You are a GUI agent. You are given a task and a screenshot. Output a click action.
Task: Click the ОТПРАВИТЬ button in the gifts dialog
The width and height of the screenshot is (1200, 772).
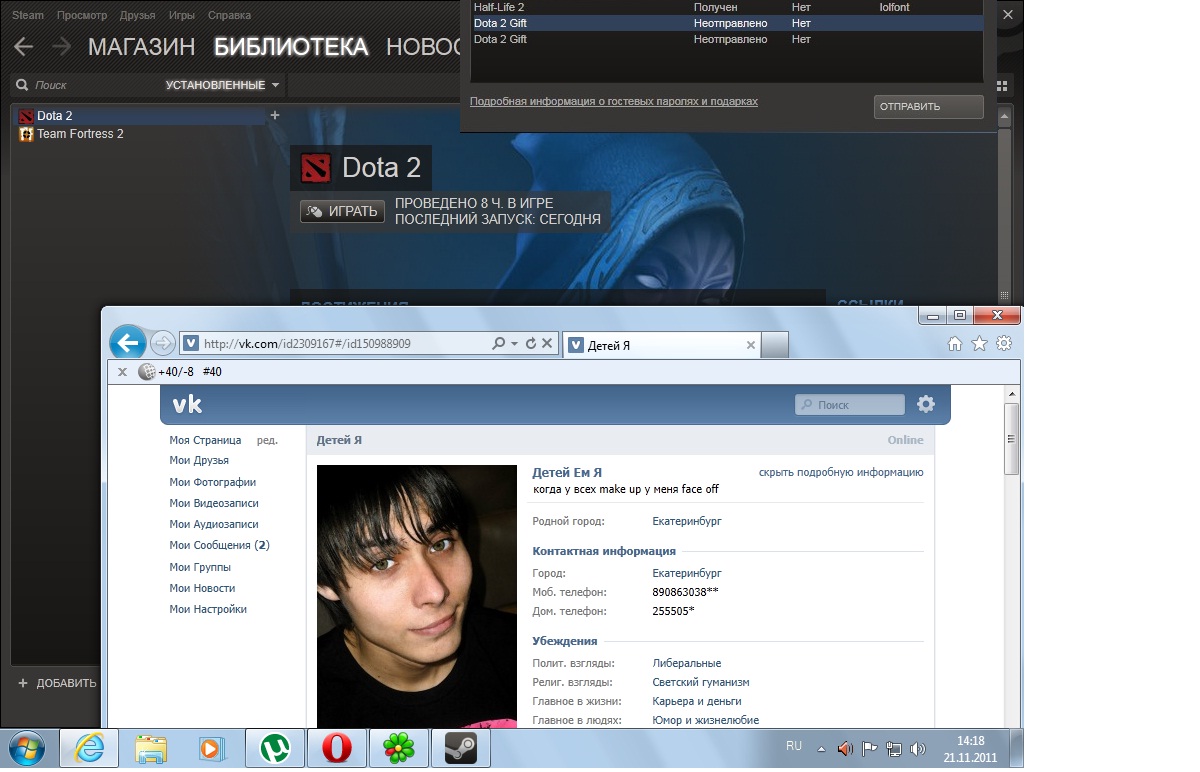(x=928, y=107)
